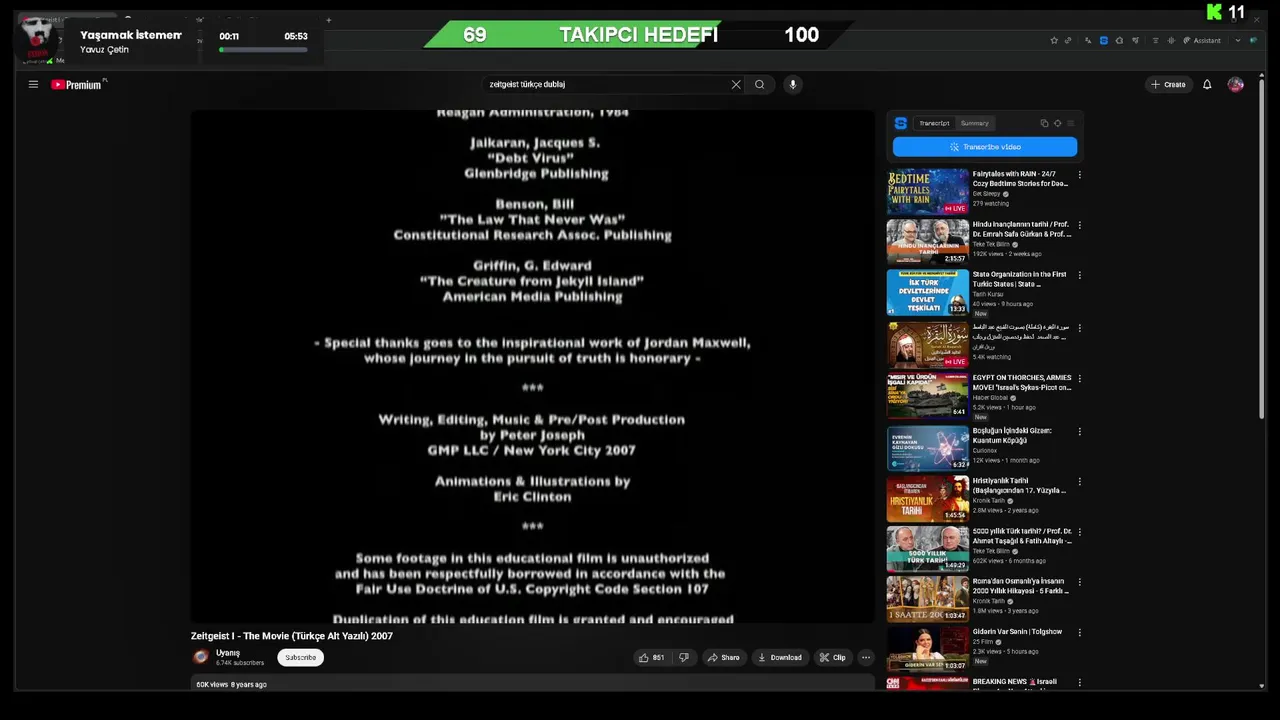Viewport: 1280px width, 720px height.
Task: Open Fairytales with RAIN live thumbnail
Action: (928, 192)
